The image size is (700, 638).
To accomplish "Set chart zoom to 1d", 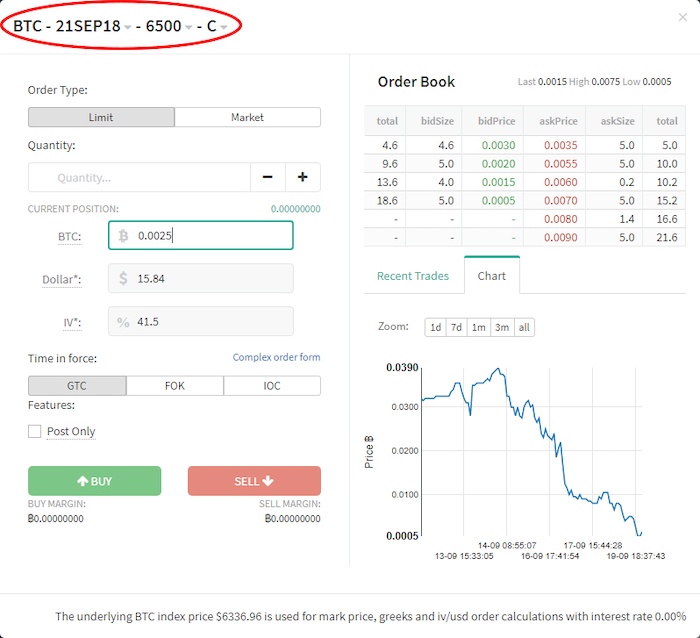I will coord(435,327).
